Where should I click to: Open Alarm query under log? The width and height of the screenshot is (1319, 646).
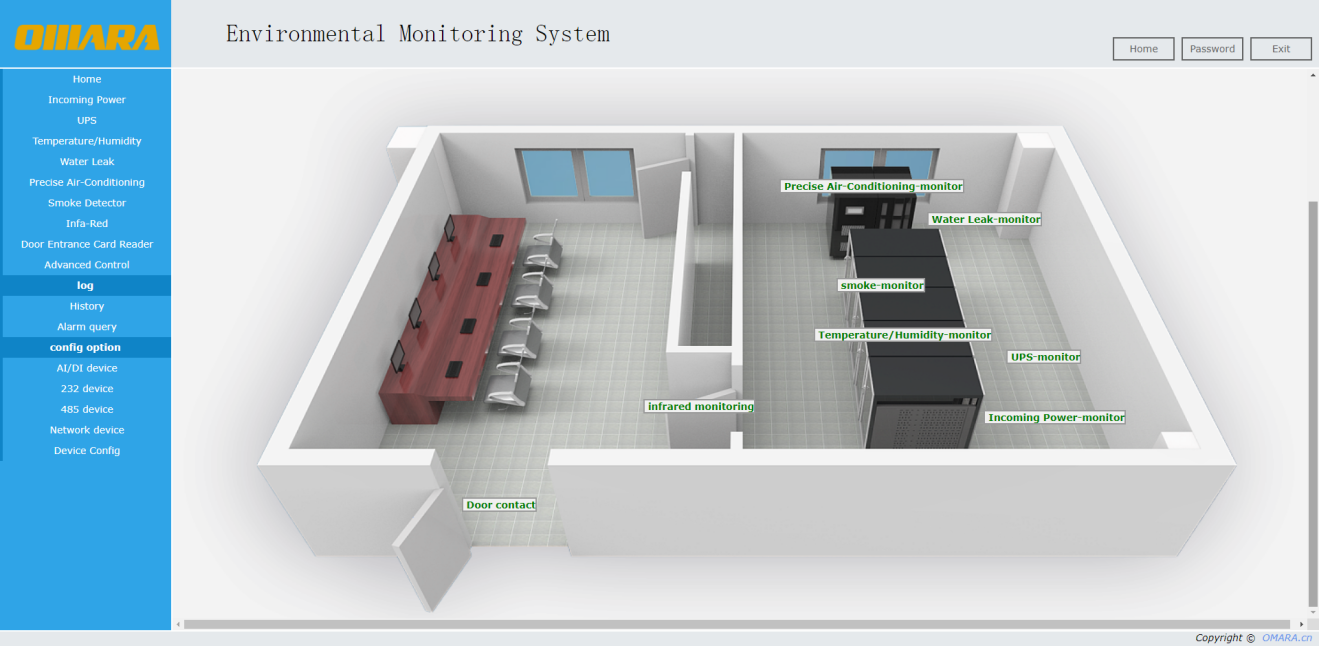87,327
